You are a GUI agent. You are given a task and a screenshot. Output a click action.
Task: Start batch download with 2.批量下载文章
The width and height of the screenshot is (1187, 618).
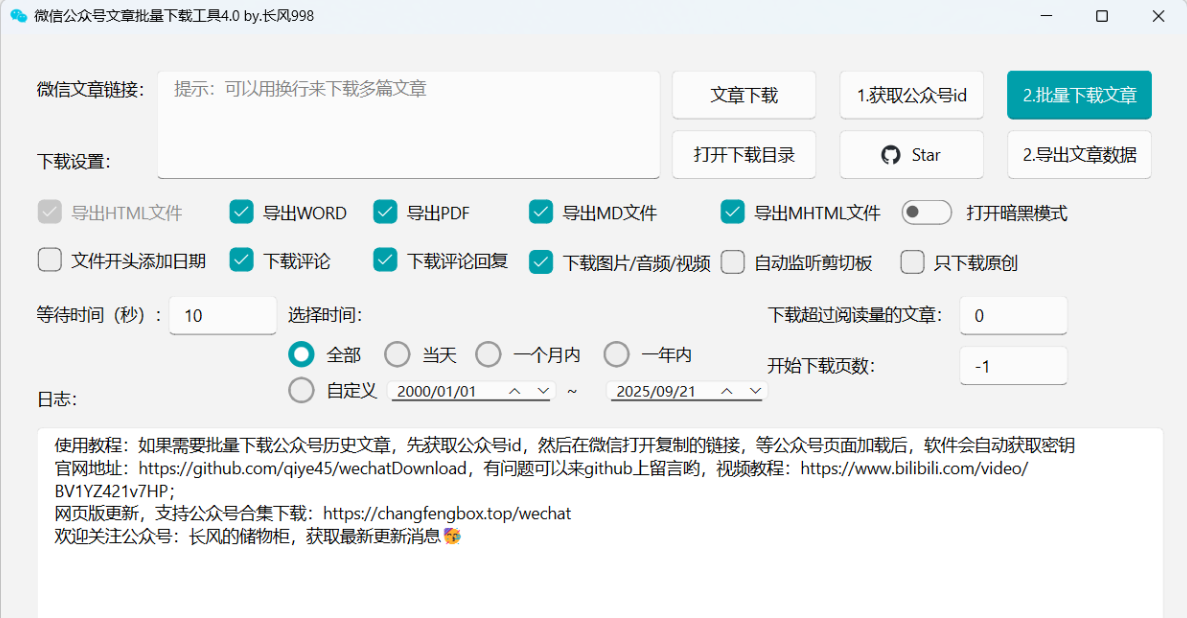(x=1079, y=95)
